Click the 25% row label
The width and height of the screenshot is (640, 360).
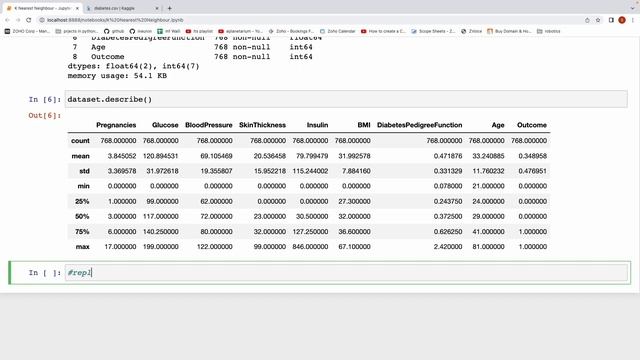(82, 201)
